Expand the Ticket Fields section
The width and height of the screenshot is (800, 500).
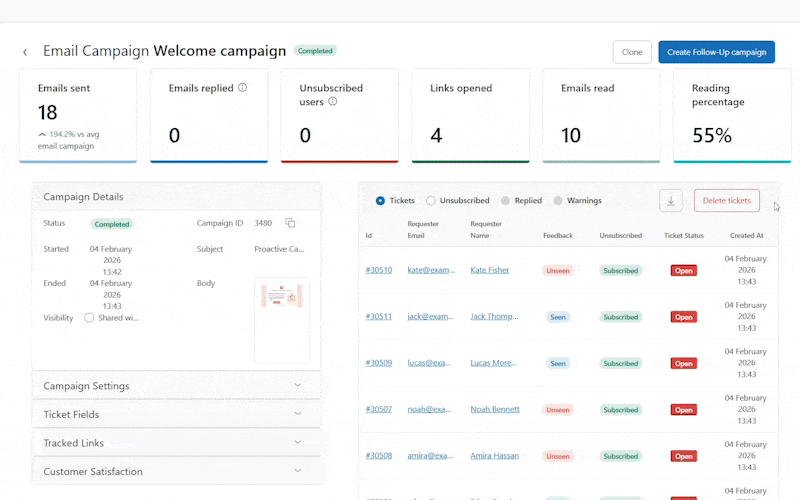pyautogui.click(x=177, y=414)
